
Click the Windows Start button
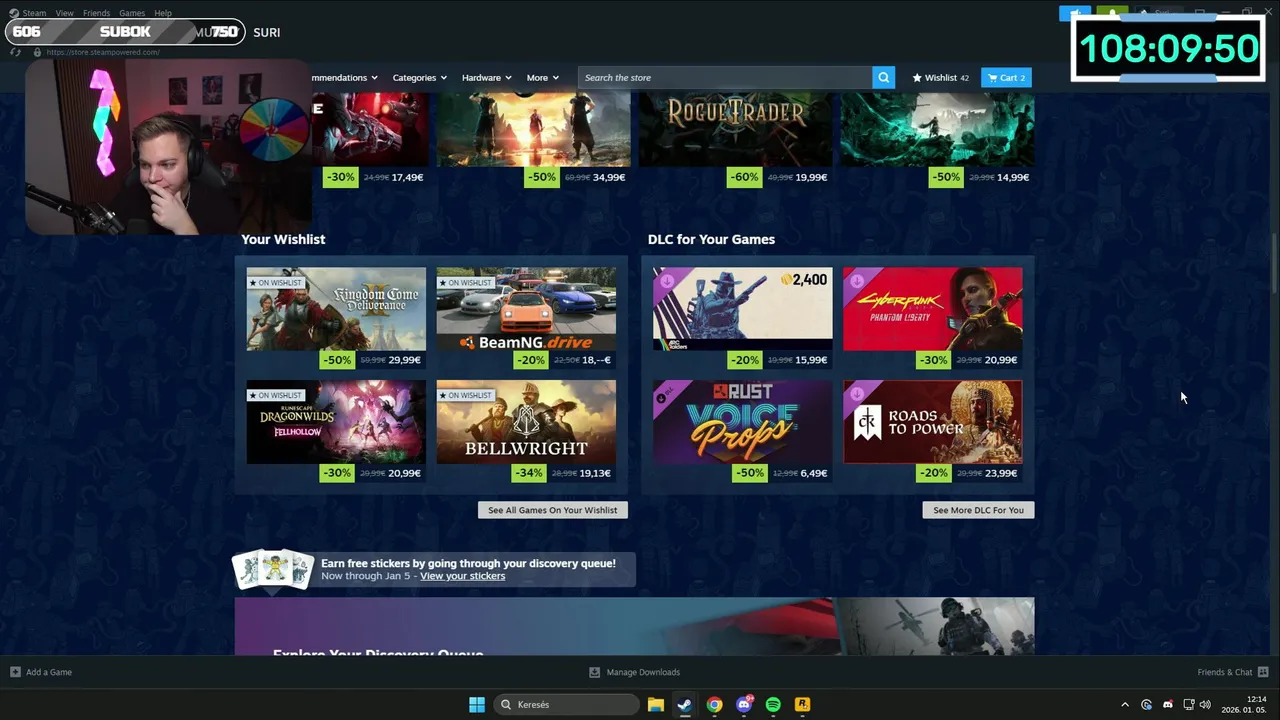pos(477,704)
